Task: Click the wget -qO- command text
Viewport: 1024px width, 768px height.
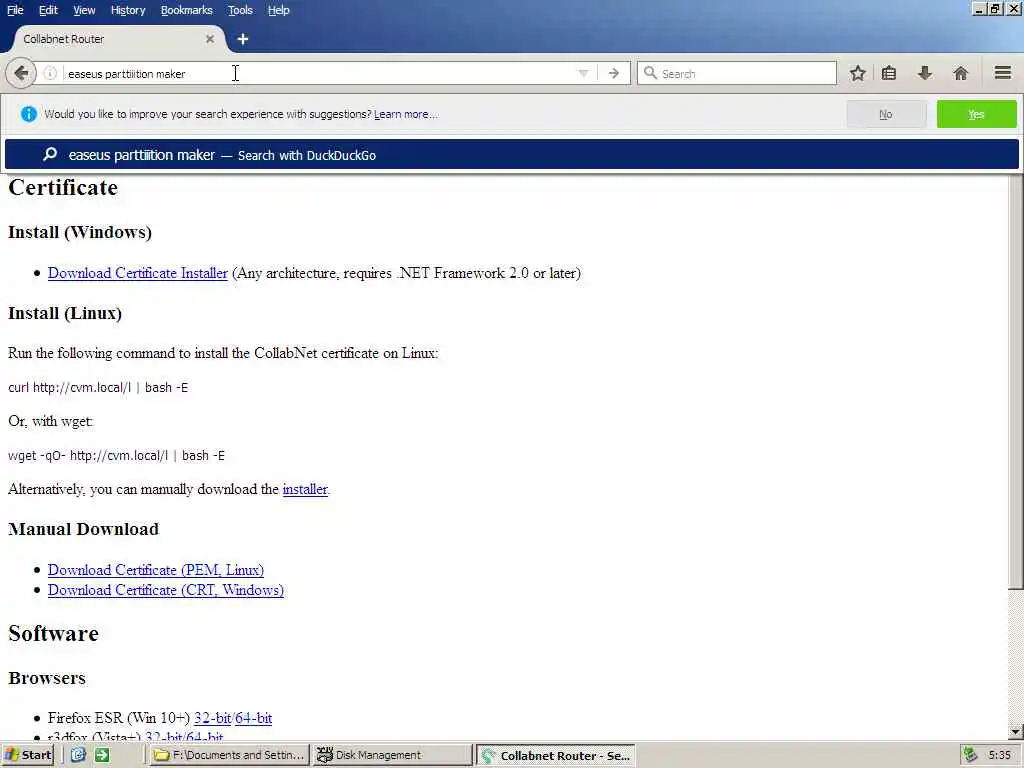Action: [x=116, y=455]
